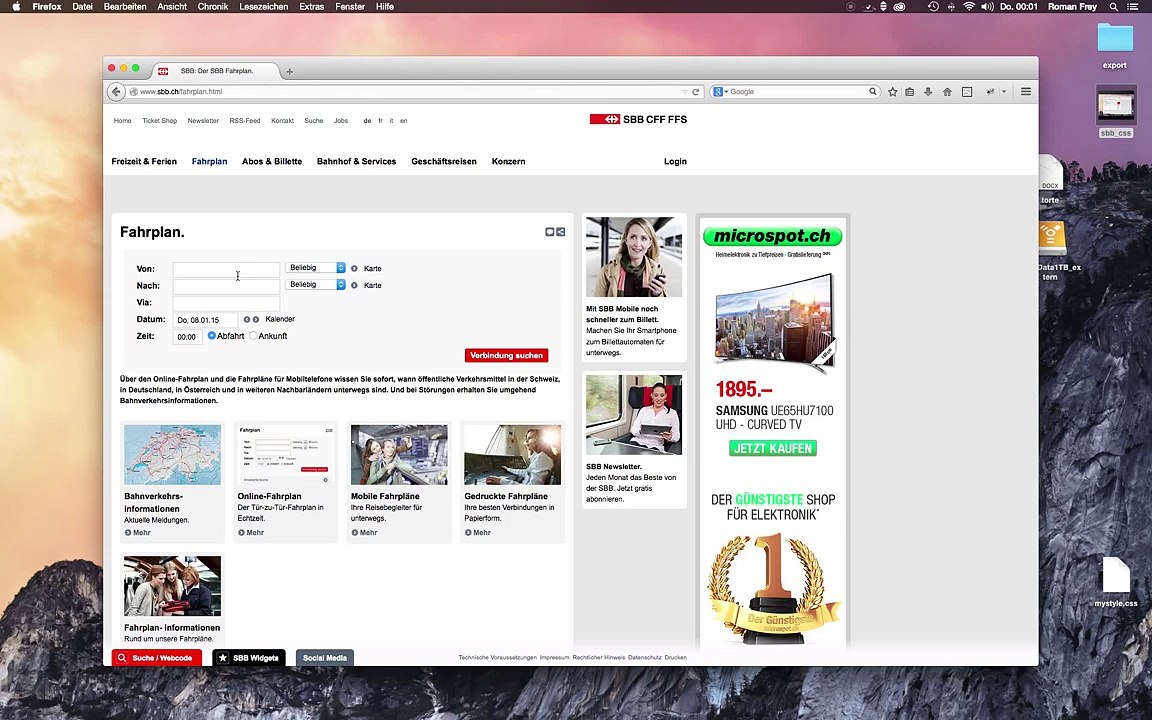Image resolution: width=1152 pixels, height=720 pixels.
Task: Click the Login link
Action: point(675,162)
